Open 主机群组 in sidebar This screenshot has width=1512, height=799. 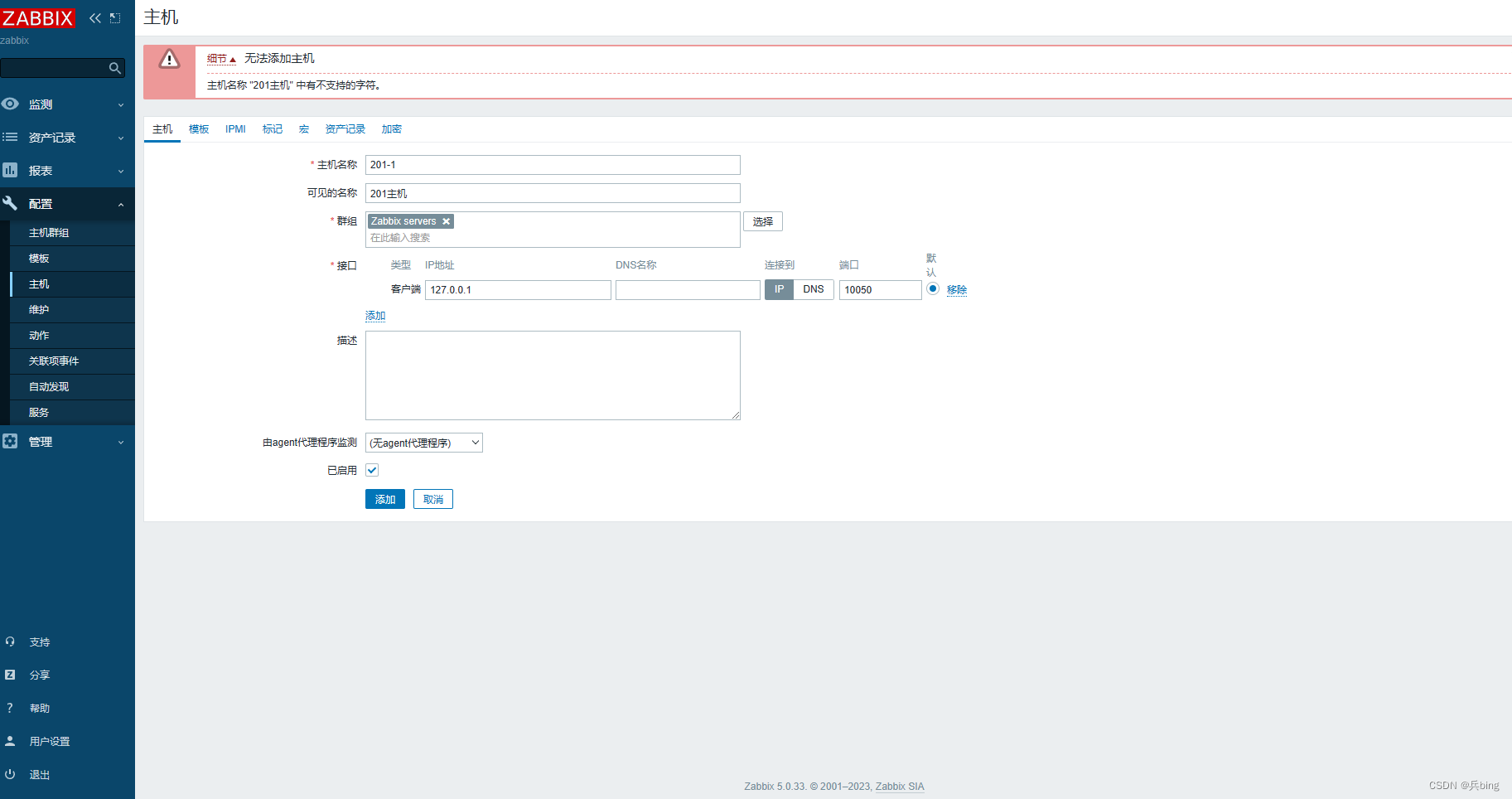72,233
